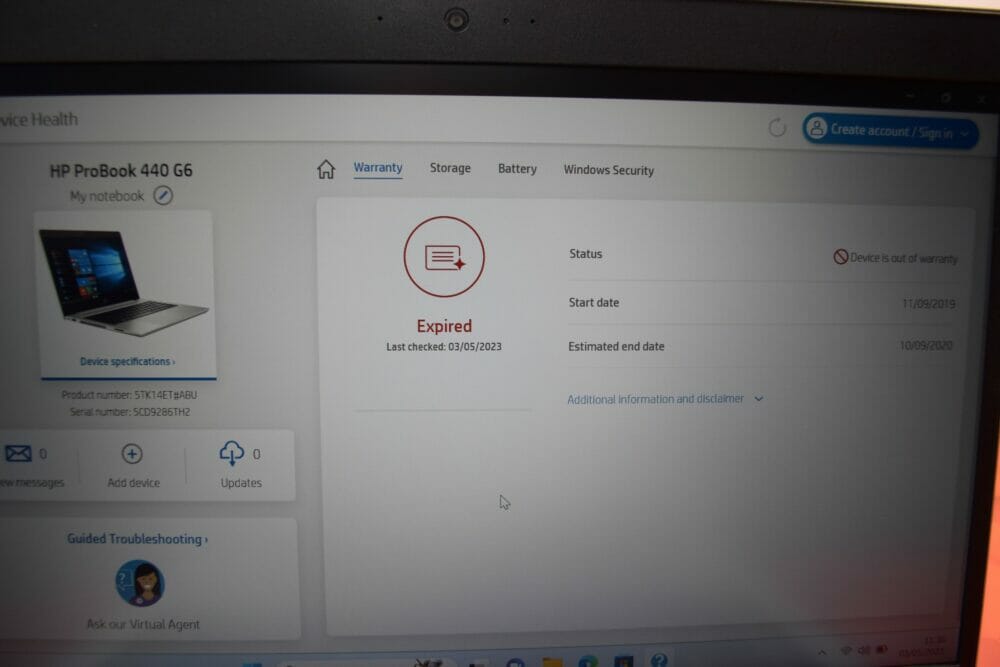Click the question mark icon in the taskbar
This screenshot has height=667, width=1000.
659,659
